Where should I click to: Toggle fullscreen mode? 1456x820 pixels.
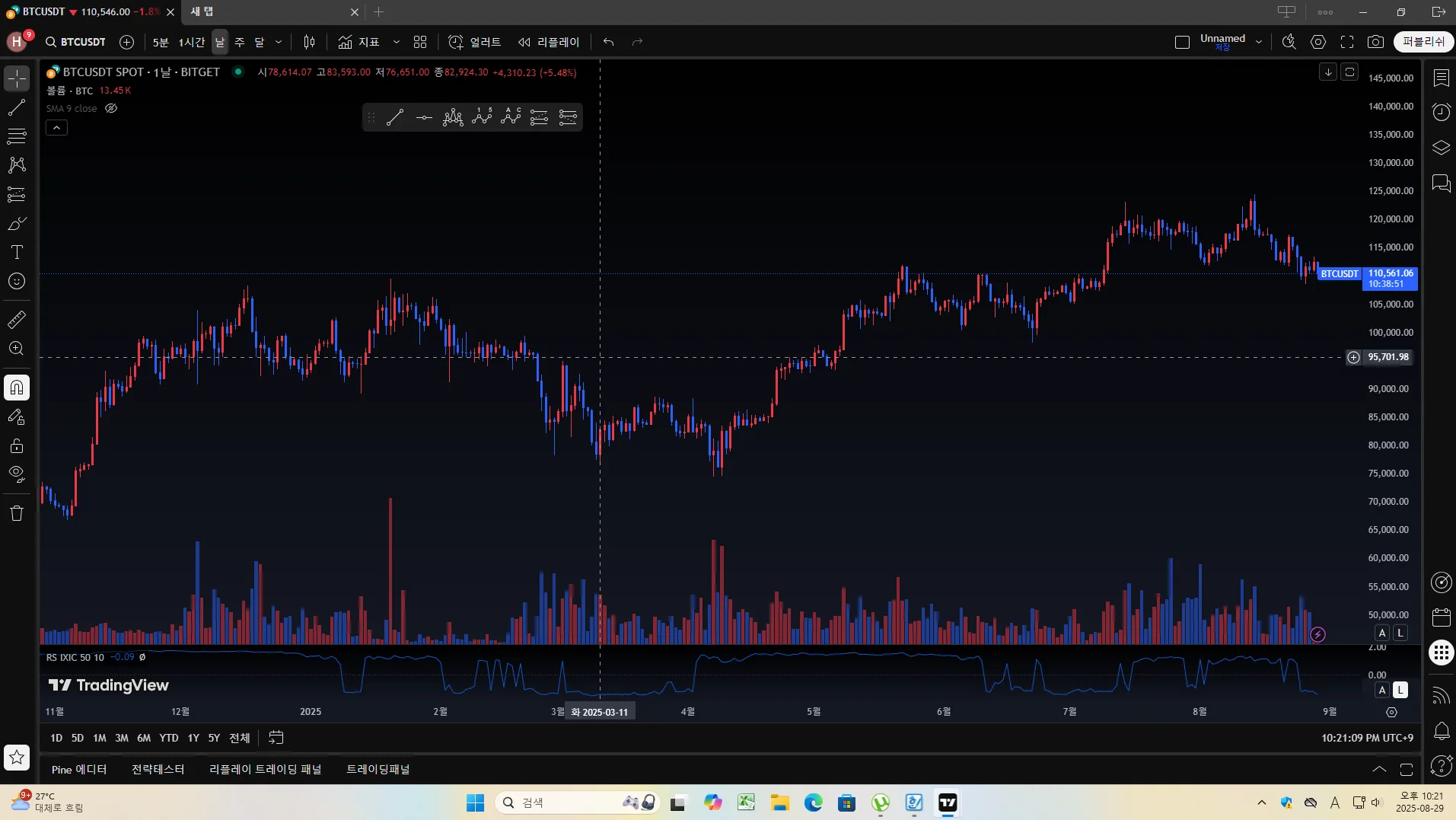click(1347, 42)
